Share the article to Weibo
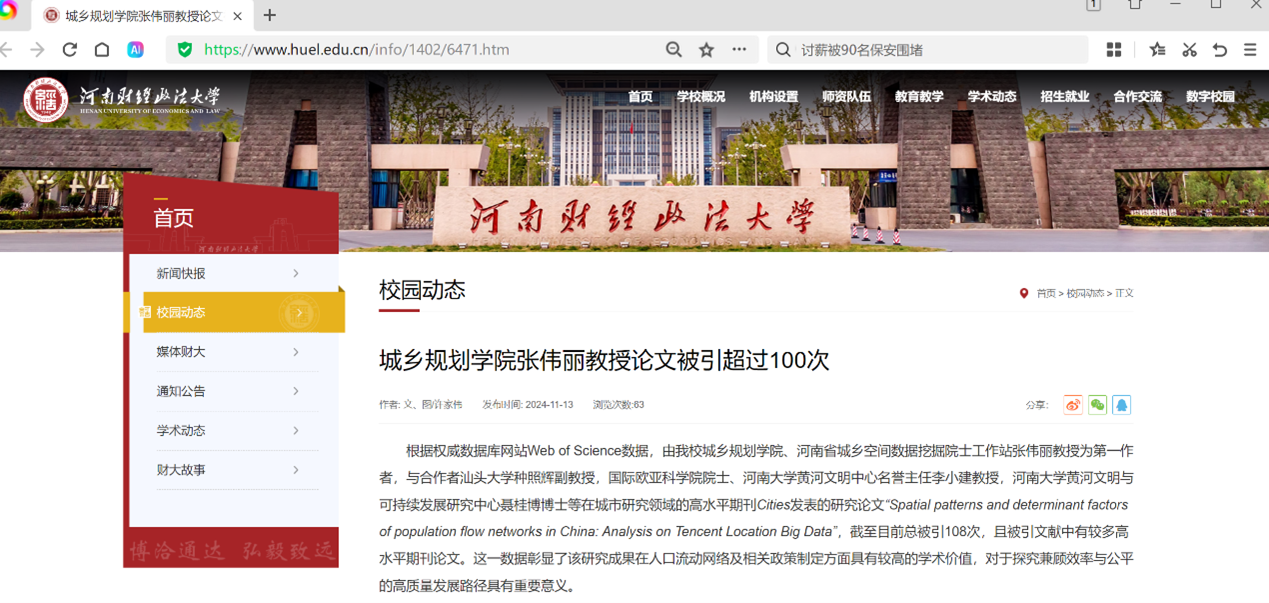Viewport: 1269px width, 603px height. [1073, 405]
